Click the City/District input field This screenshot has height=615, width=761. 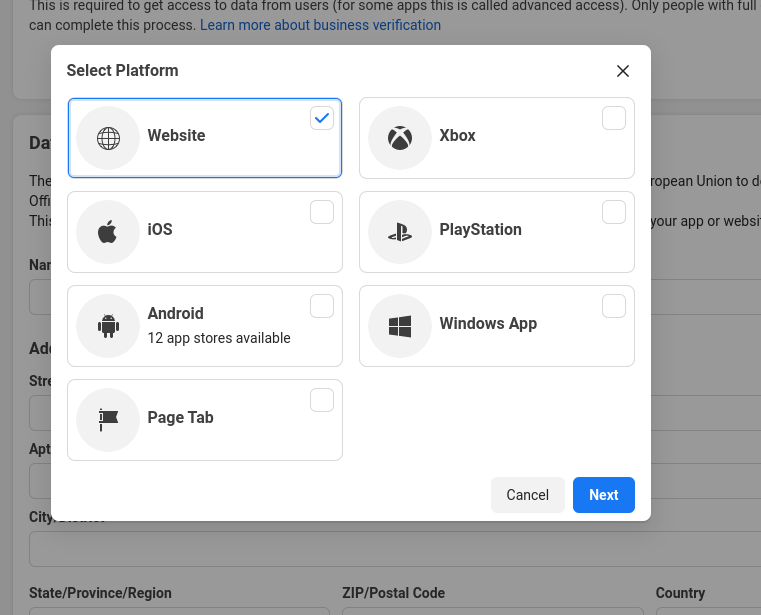click(390, 549)
